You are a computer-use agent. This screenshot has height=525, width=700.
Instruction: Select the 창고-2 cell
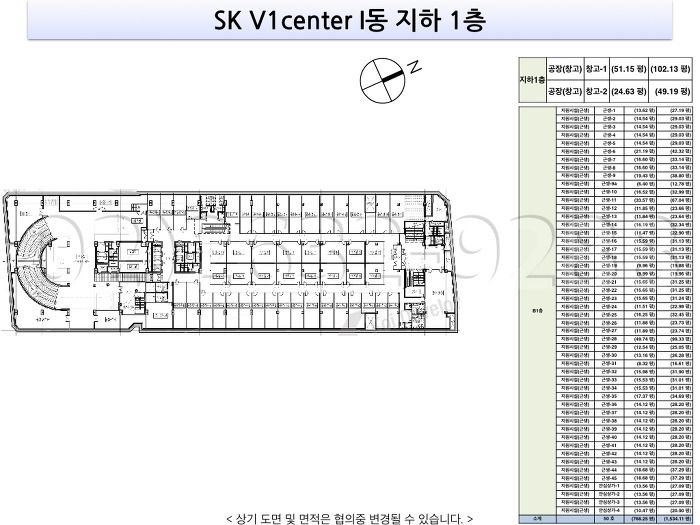pyautogui.click(x=596, y=92)
